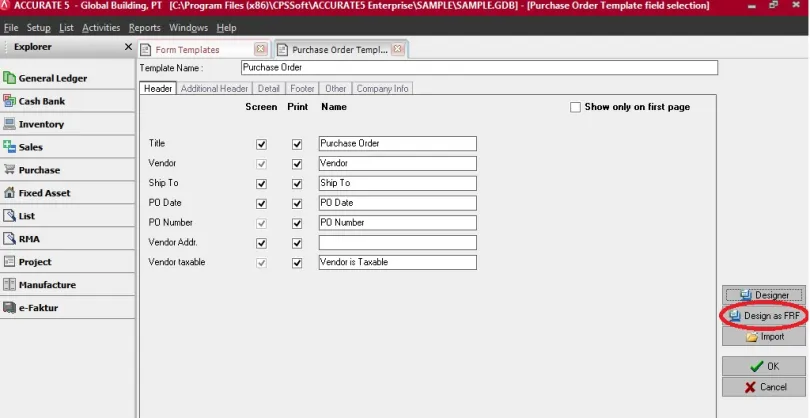Toggle Screen checkbox for Title
This screenshot has height=418, width=810.
point(262,144)
